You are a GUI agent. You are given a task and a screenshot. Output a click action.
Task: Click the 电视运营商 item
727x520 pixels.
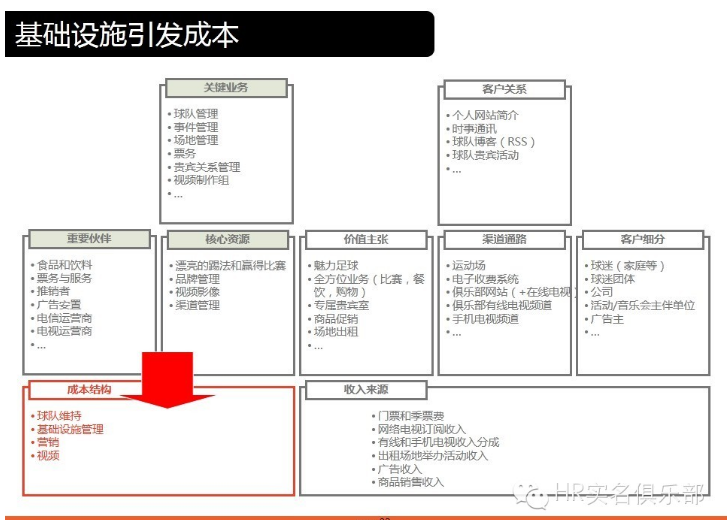click(x=64, y=331)
